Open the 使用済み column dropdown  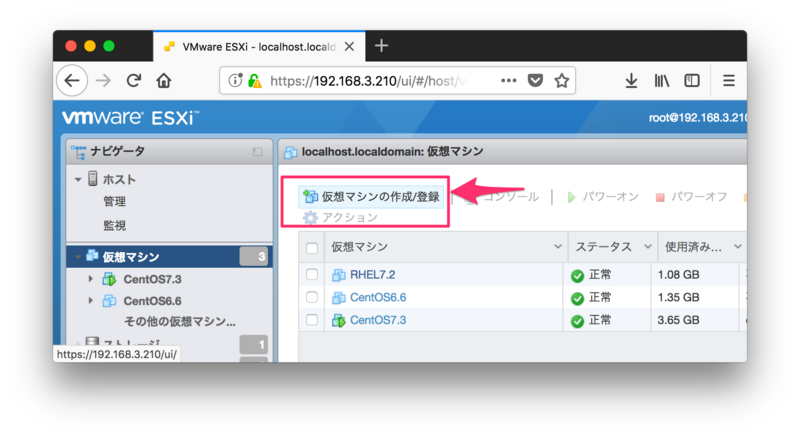coord(738,247)
